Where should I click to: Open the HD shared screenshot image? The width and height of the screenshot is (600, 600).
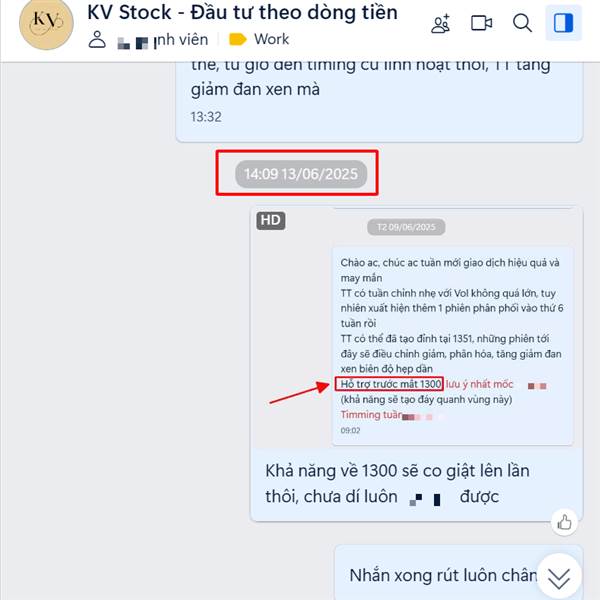point(416,327)
